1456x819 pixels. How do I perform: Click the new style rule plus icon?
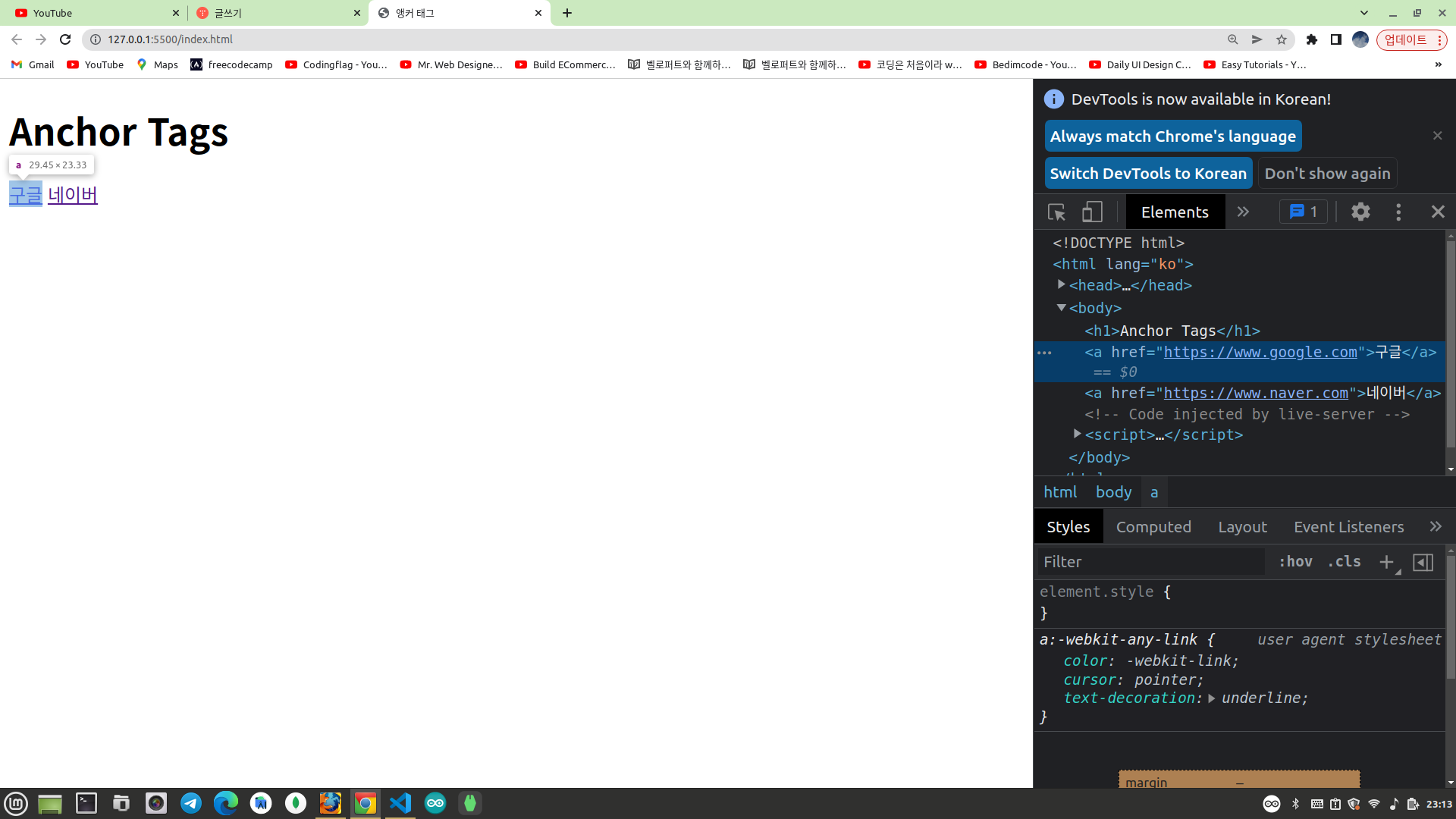click(1386, 562)
